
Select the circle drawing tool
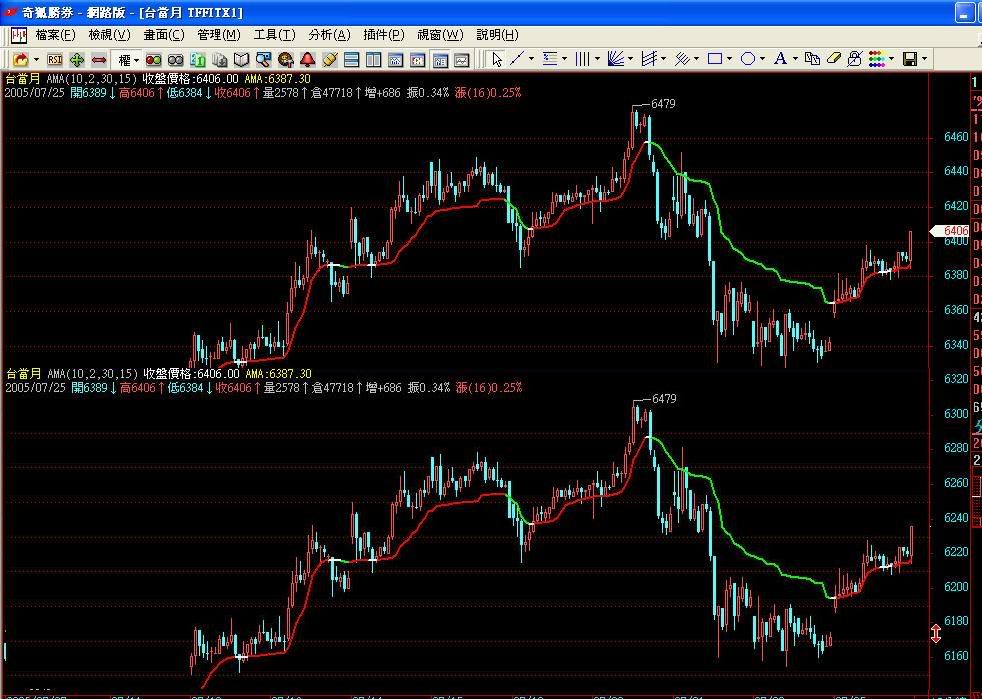pos(748,59)
